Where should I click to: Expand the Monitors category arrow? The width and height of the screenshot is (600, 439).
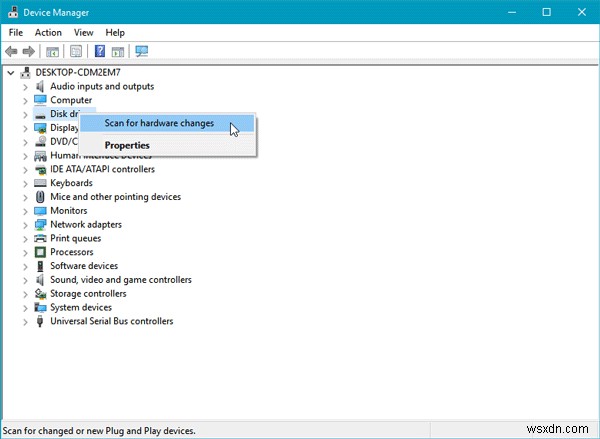(x=25, y=212)
